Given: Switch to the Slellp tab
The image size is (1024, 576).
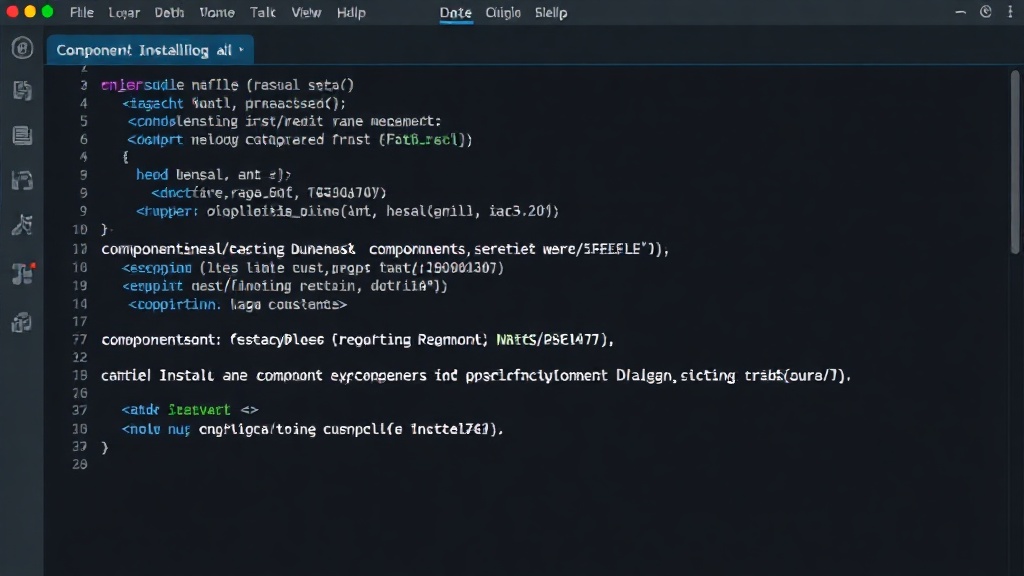Looking at the screenshot, I should [551, 12].
